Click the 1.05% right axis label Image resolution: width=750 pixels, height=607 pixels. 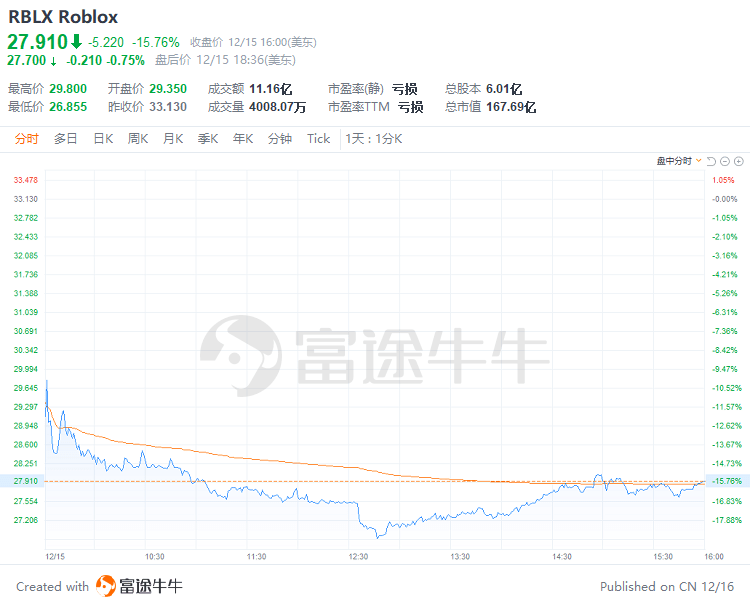tap(723, 180)
